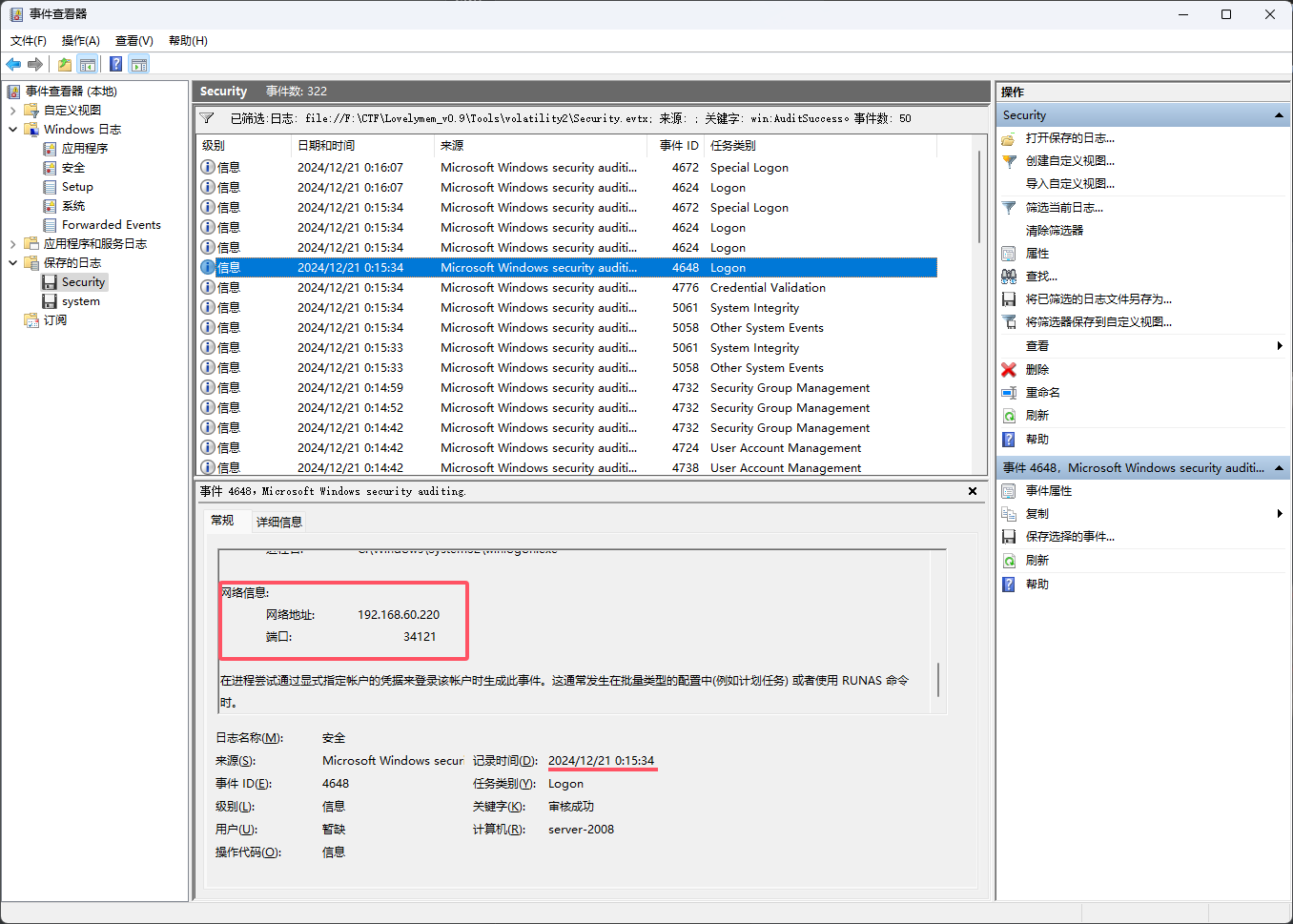
Task: Click the Find binoculars icon
Action: pyautogui.click(x=1009, y=277)
